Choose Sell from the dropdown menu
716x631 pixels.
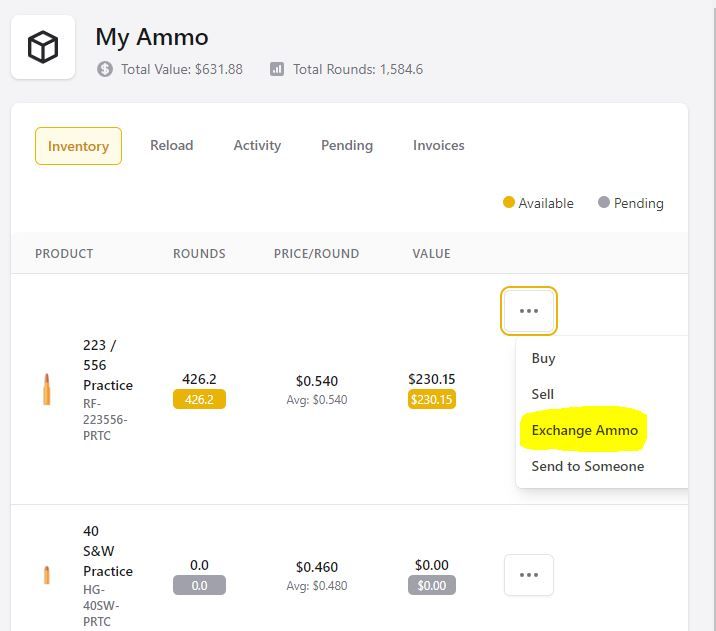(542, 394)
